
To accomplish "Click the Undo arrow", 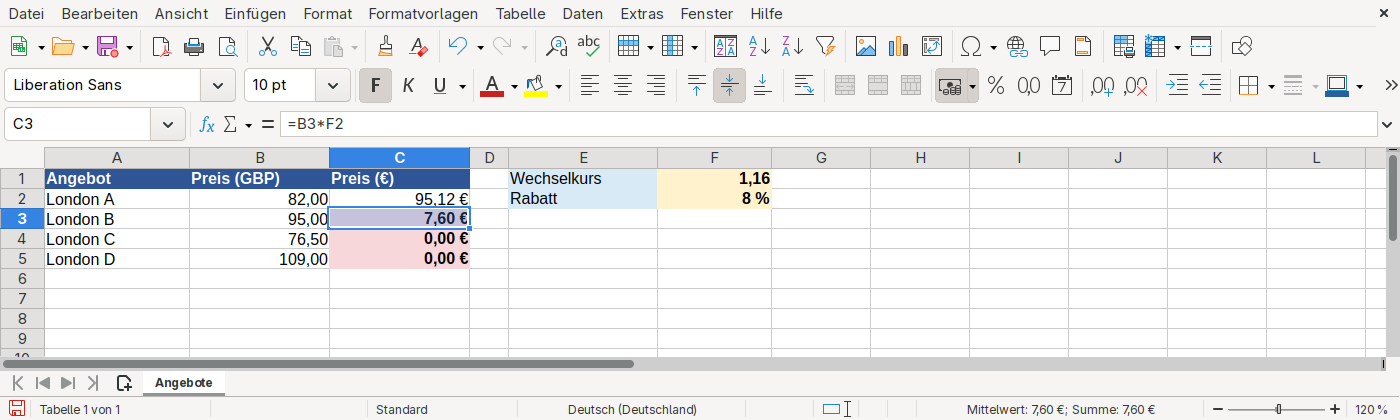I will click(458, 46).
